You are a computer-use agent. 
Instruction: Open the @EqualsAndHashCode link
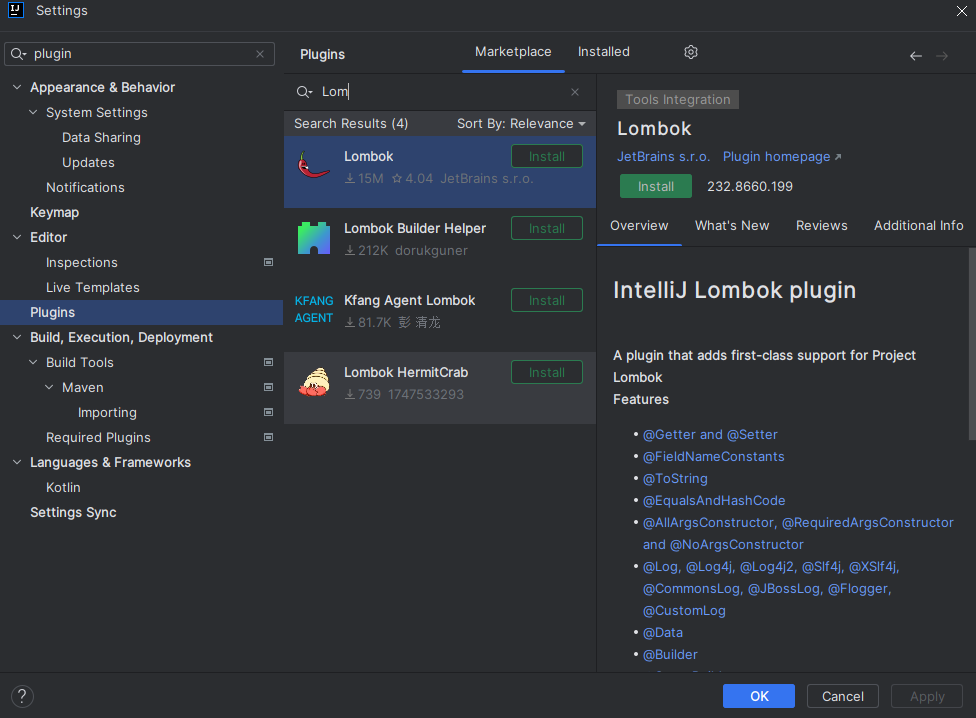[714, 501]
